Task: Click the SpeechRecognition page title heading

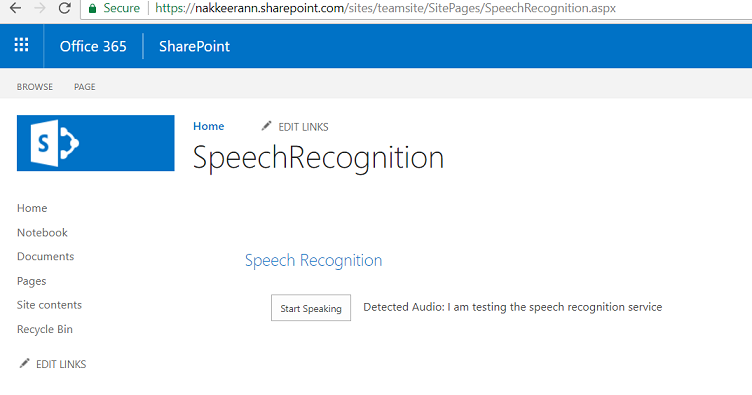Action: (318, 158)
